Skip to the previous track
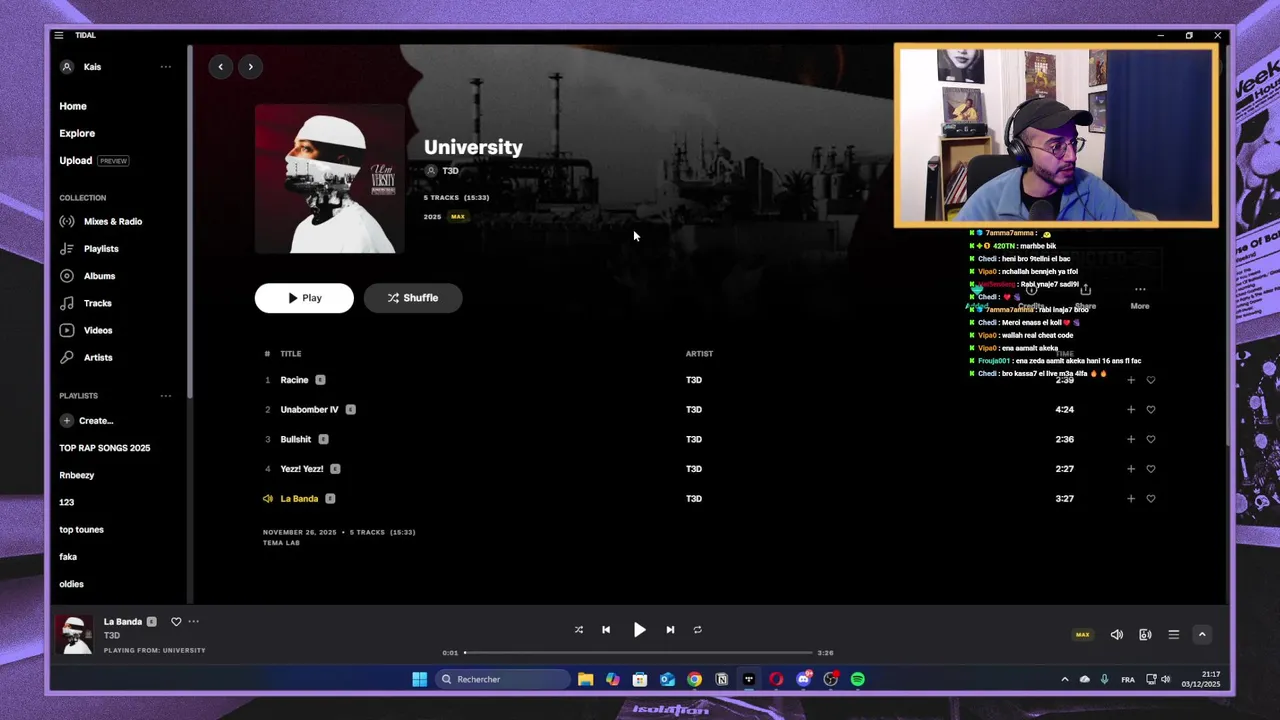 tap(606, 630)
